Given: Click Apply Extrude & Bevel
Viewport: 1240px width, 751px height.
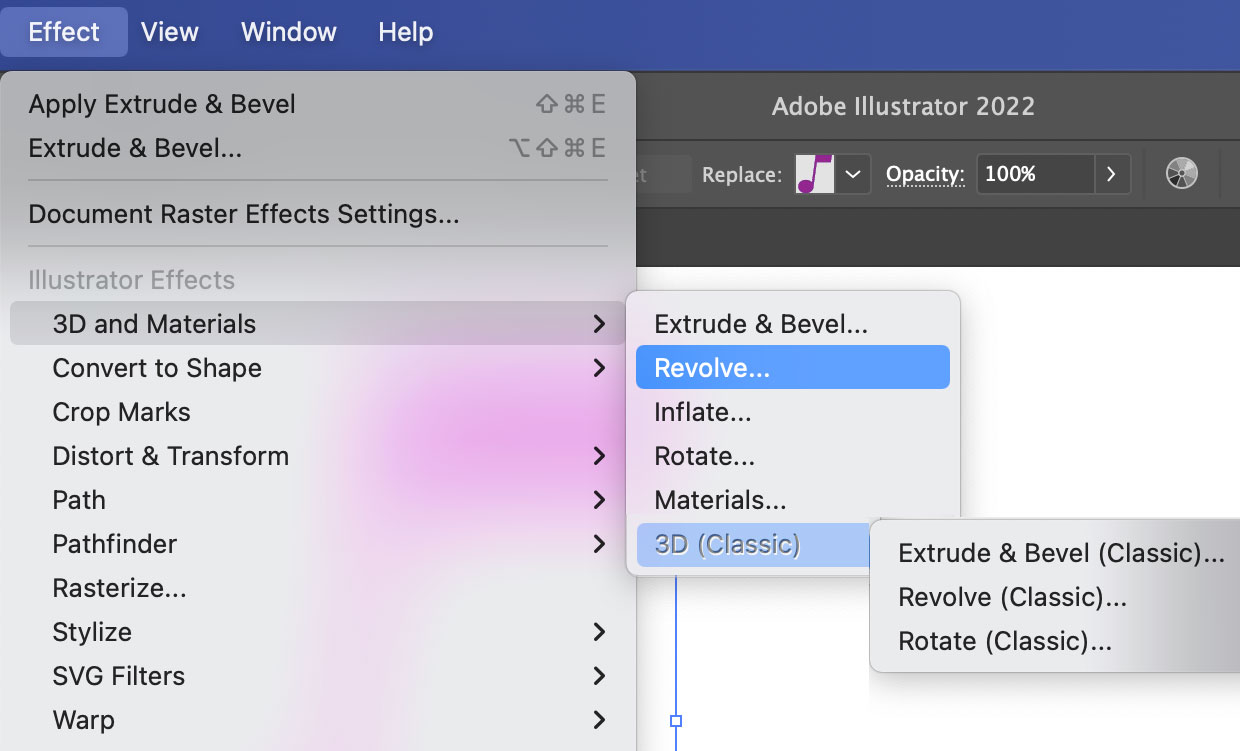Looking at the screenshot, I should tap(162, 104).
